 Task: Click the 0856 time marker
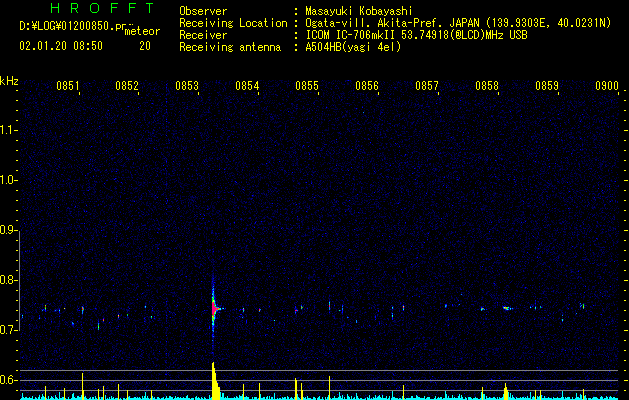coord(367,86)
